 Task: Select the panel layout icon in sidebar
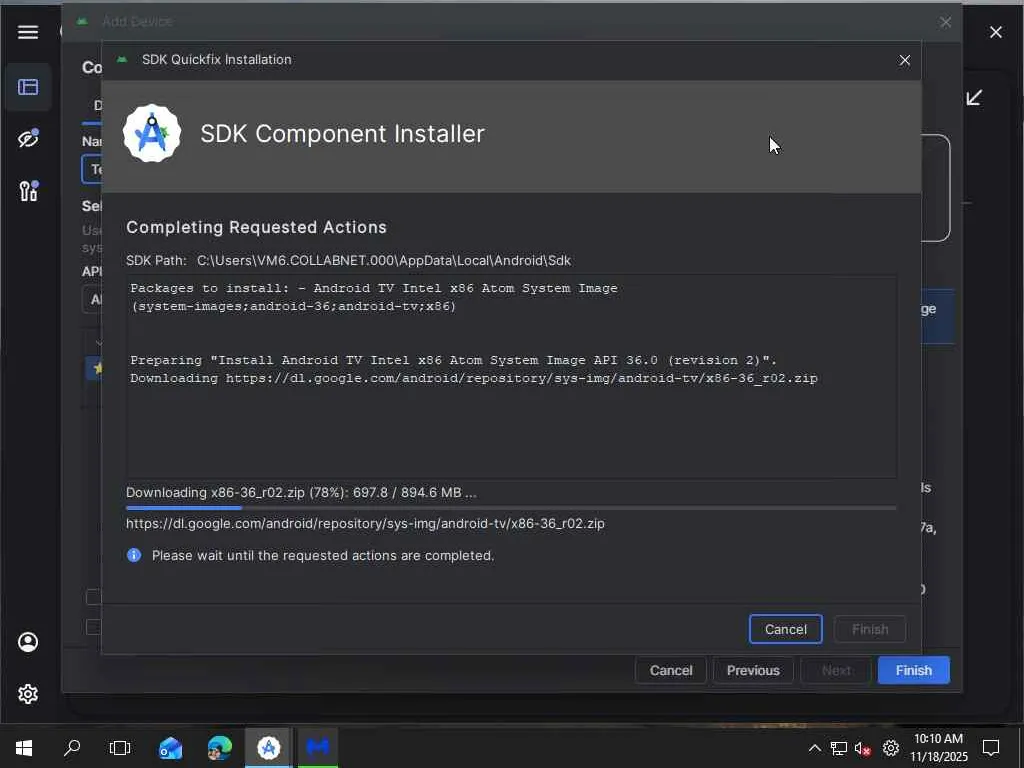tap(27, 87)
